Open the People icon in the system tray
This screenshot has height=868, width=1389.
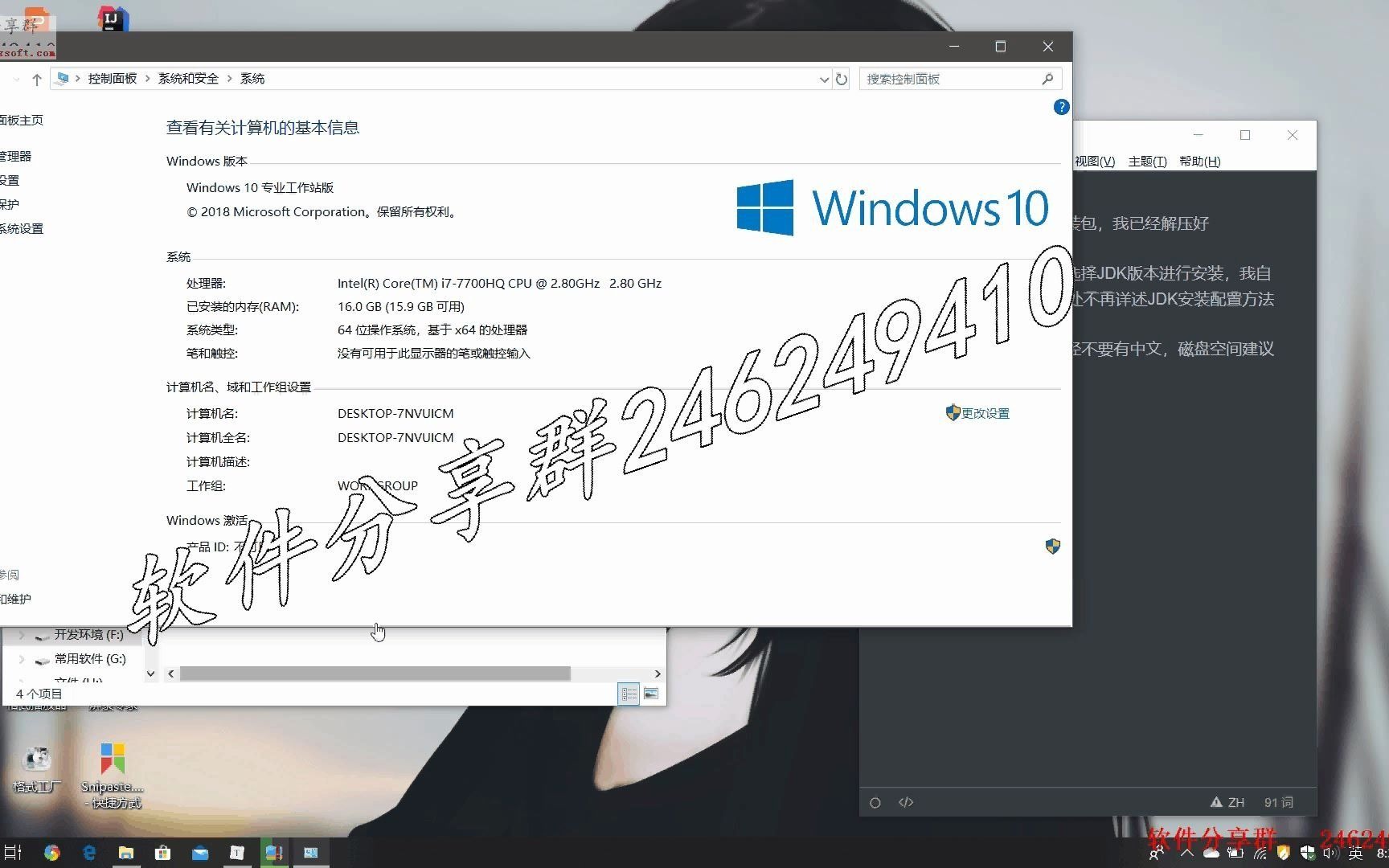coord(1157,854)
